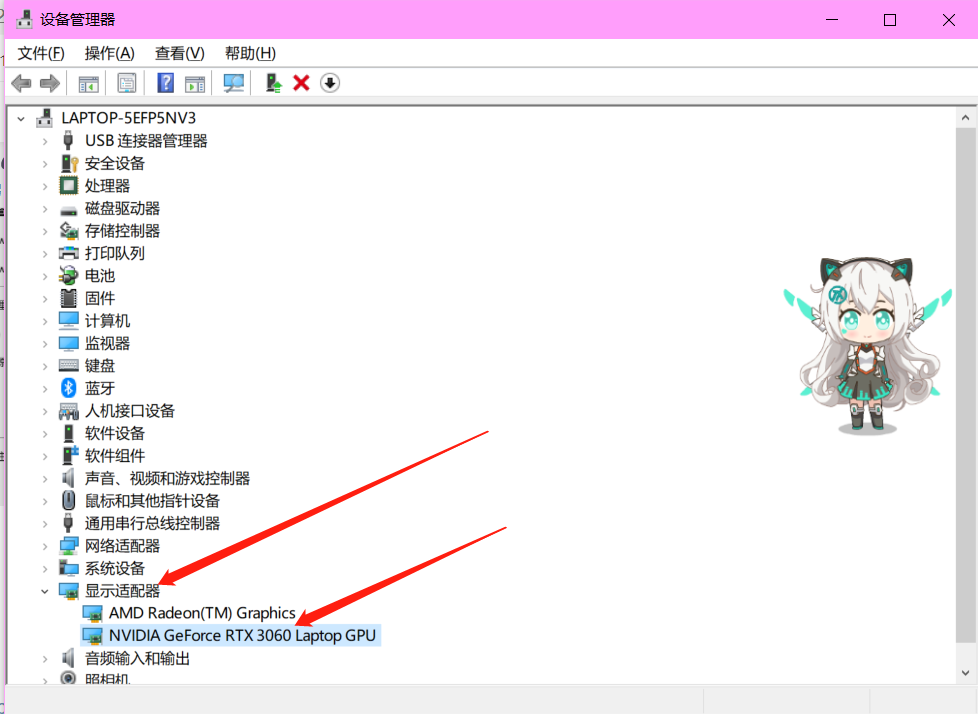Viewport: 978px width, 714px height.
Task: Click the 处理器 chip icon
Action: (69, 186)
